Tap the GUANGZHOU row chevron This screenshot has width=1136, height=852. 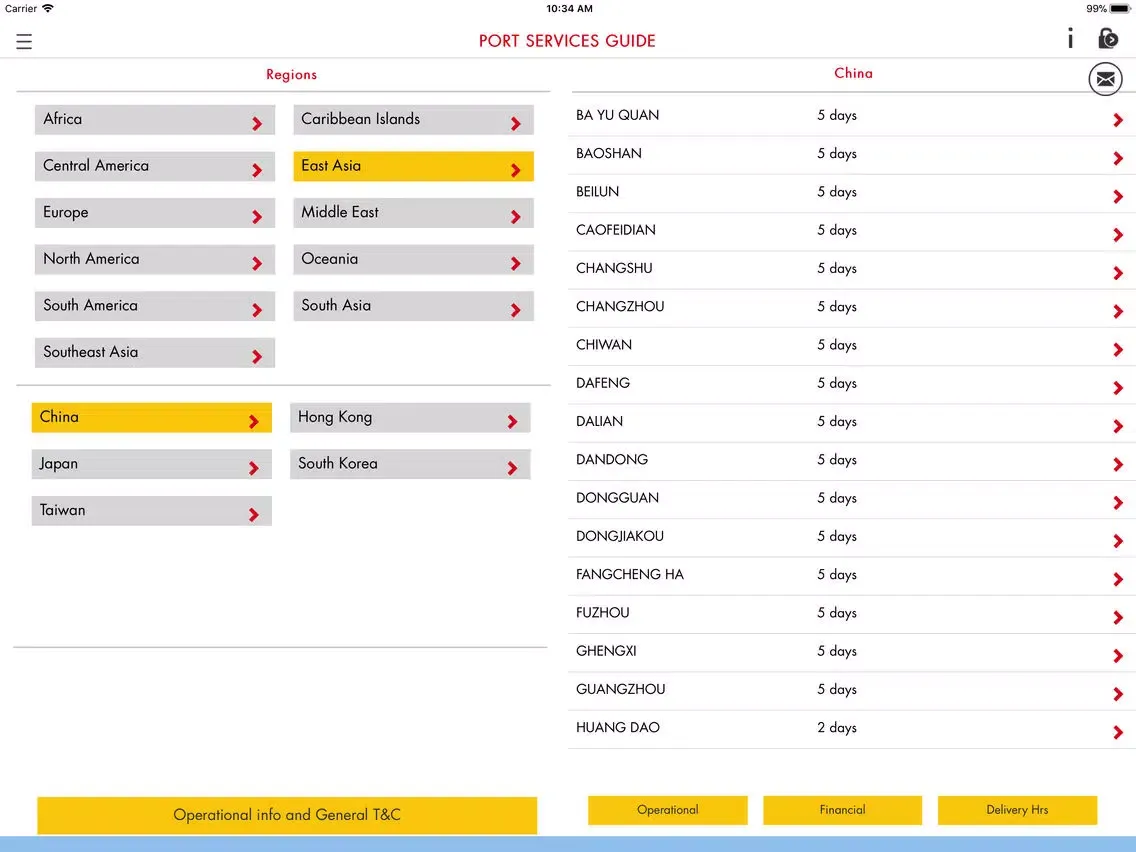click(x=1118, y=694)
